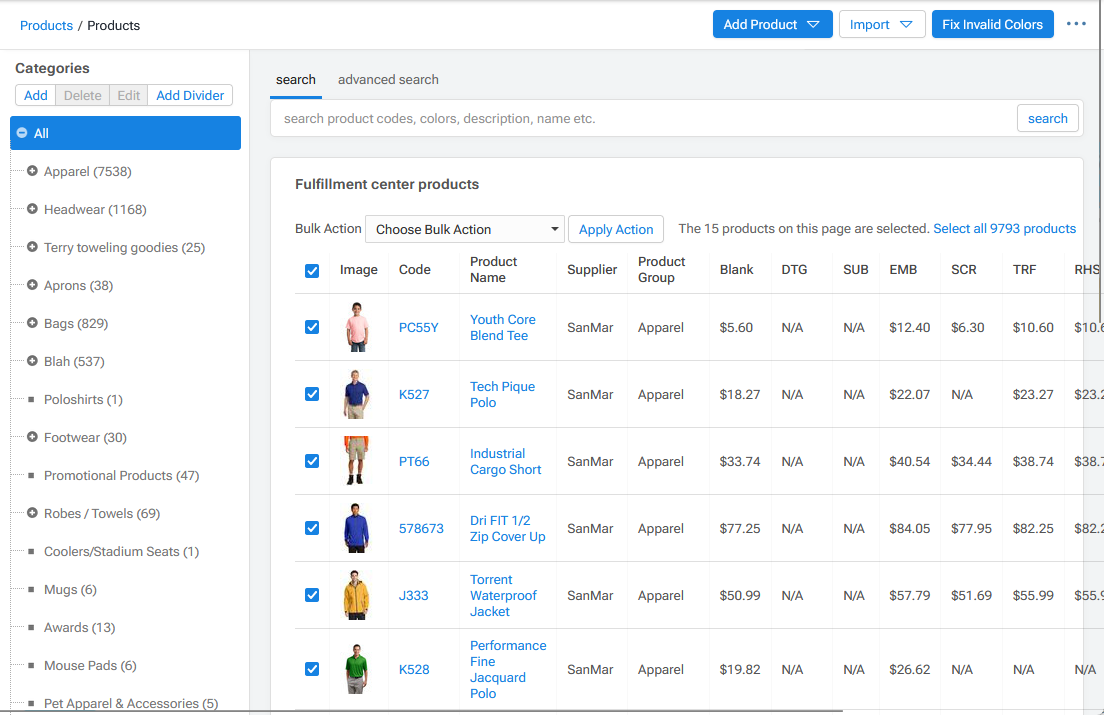This screenshot has width=1104, height=715.
Task: Click the Apply Action button
Action: click(x=615, y=229)
